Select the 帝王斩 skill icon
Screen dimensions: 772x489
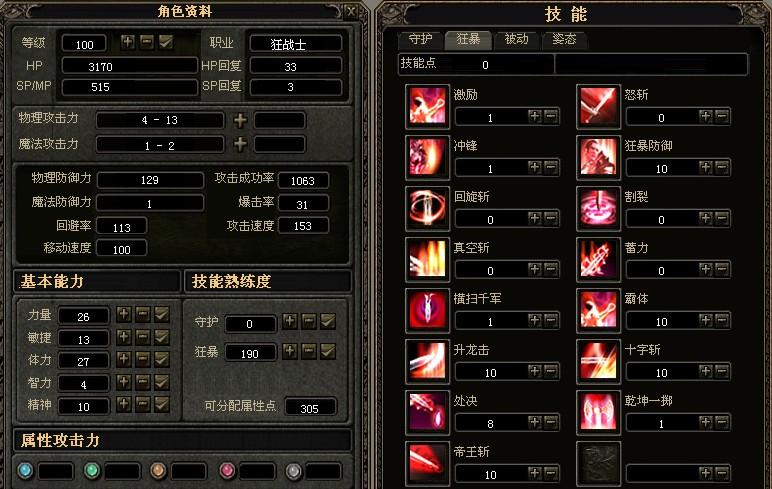(x=427, y=463)
